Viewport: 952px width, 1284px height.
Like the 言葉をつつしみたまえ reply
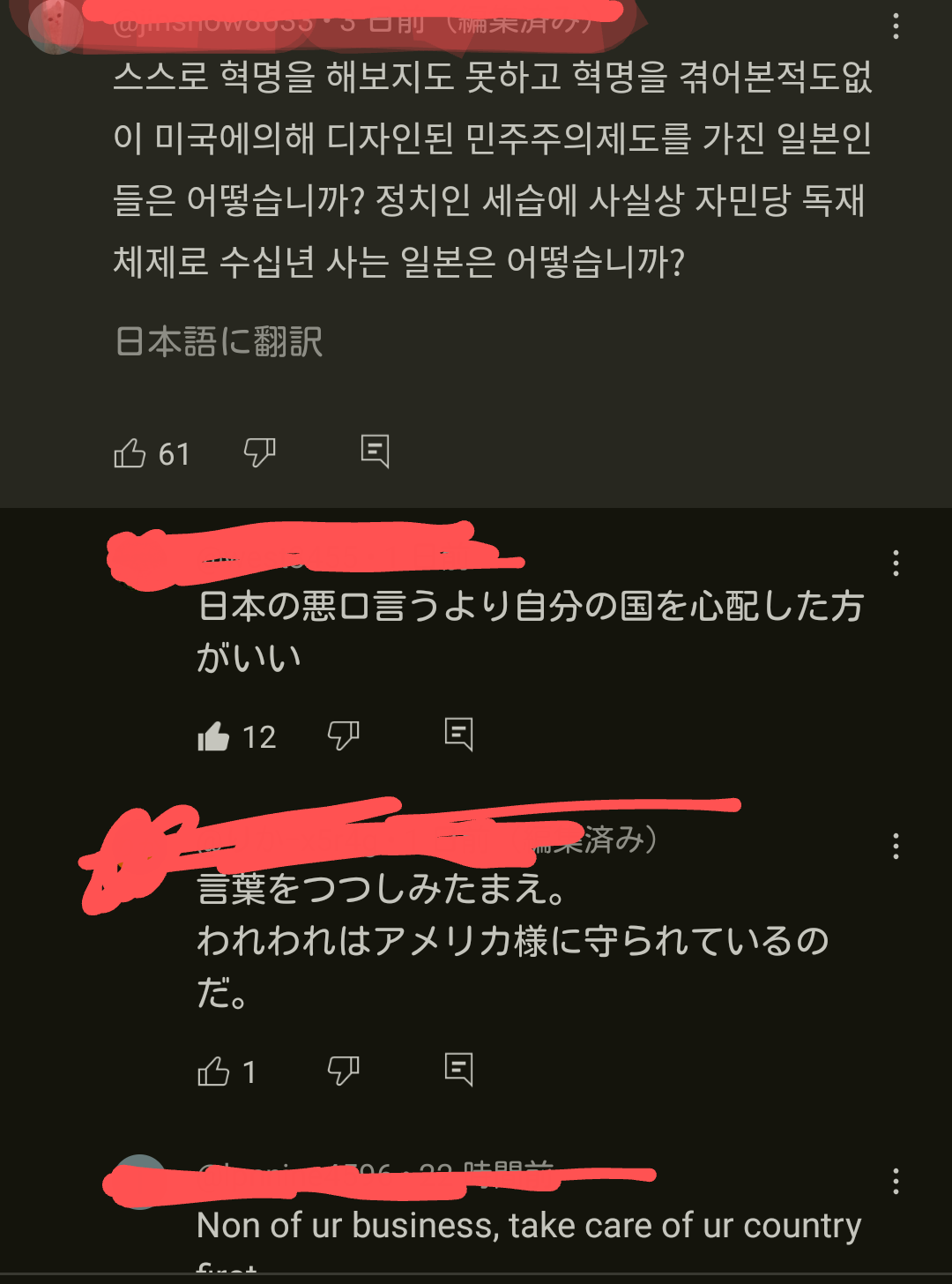tap(213, 1071)
